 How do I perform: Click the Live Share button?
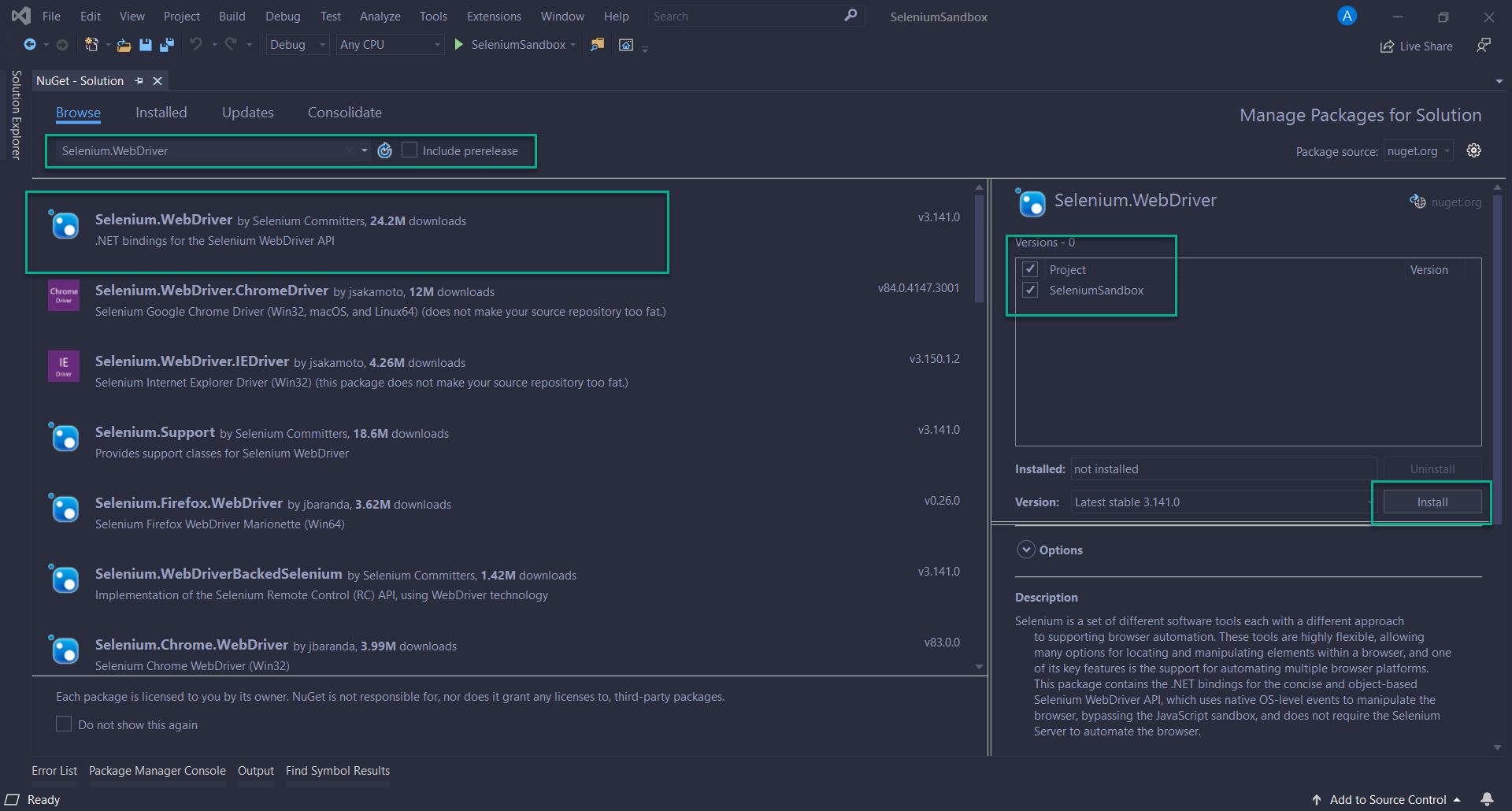pyautogui.click(x=1417, y=46)
